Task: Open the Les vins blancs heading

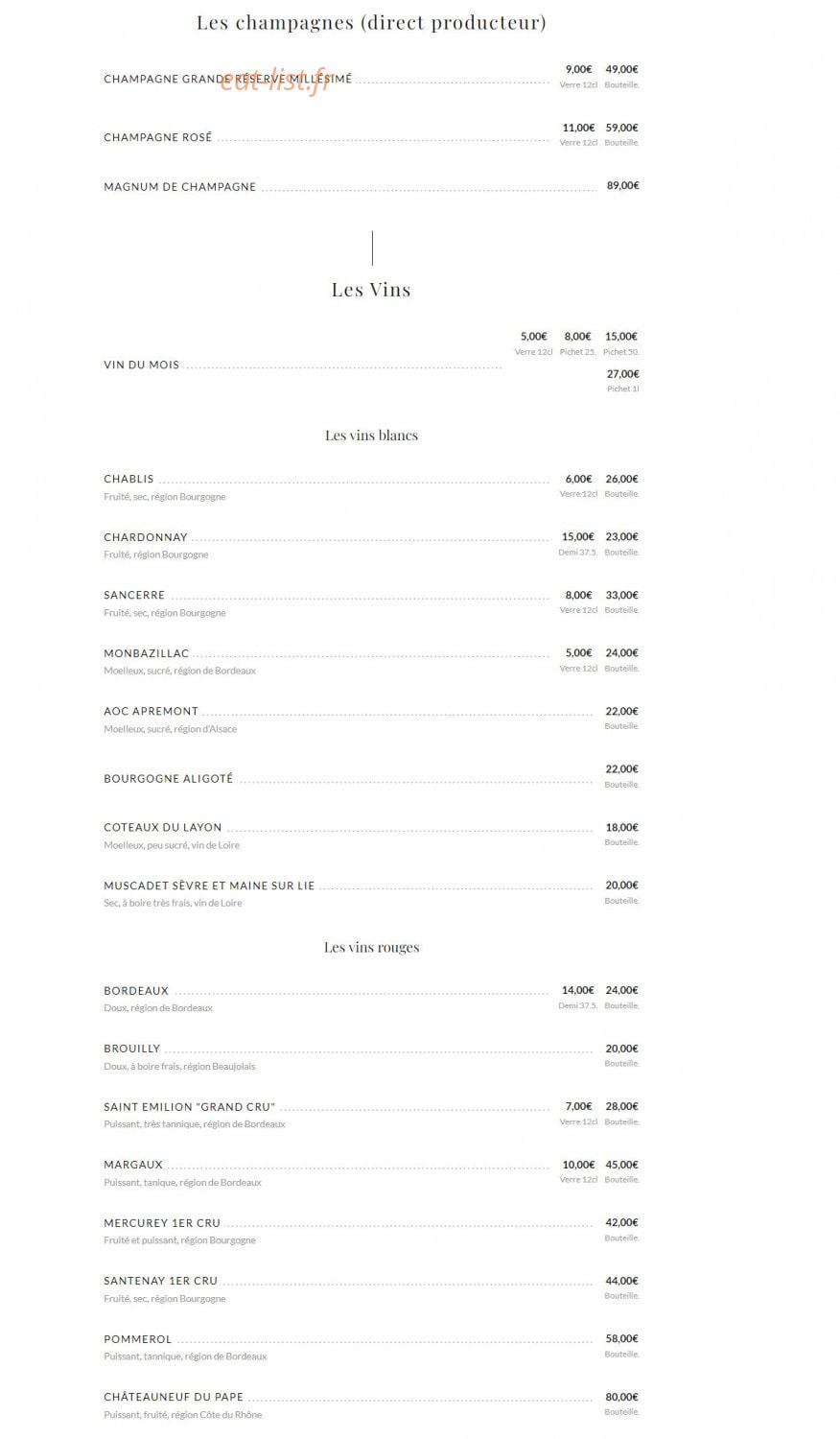Action: pos(371,436)
